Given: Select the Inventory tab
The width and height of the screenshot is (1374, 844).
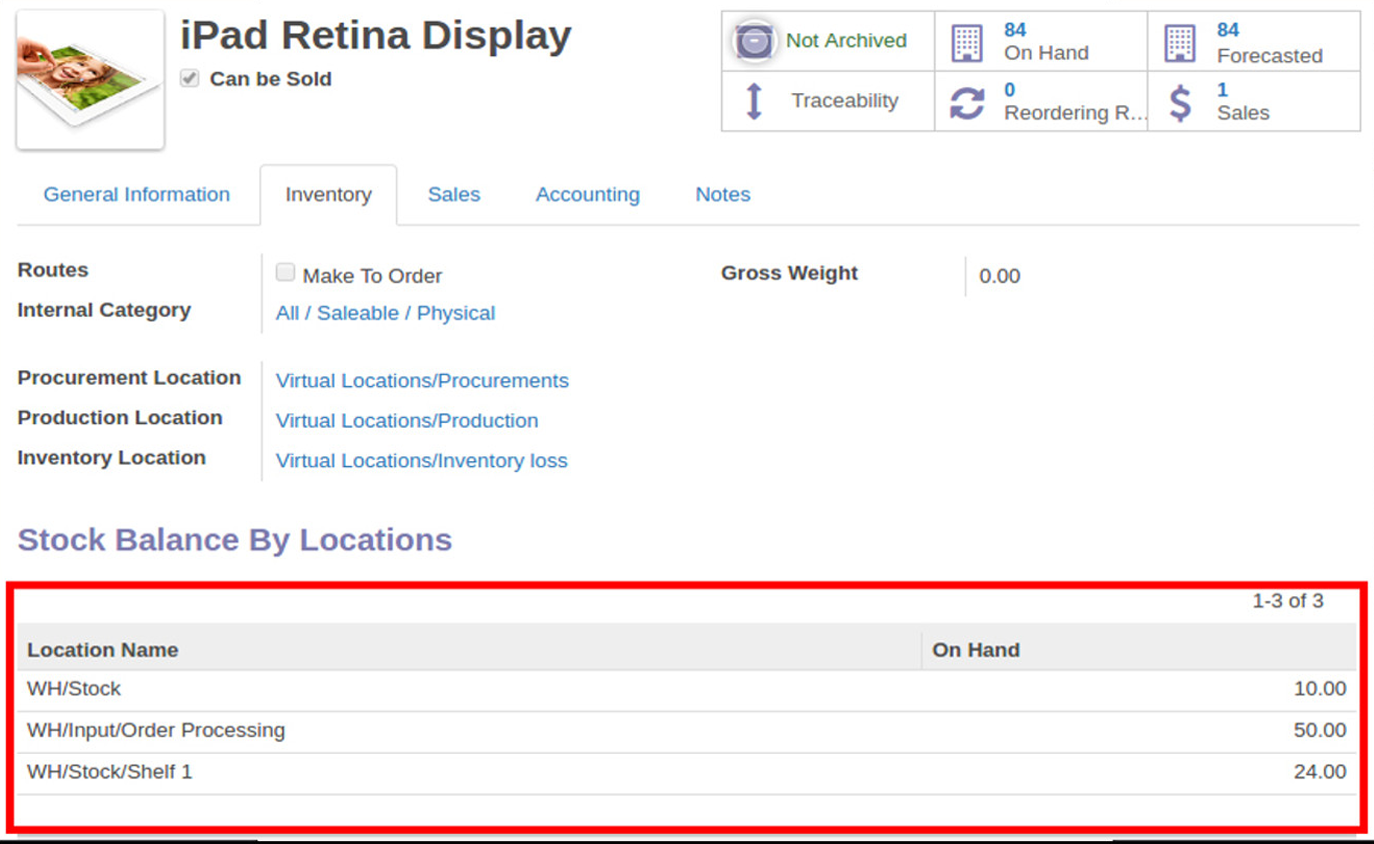Looking at the screenshot, I should 328,195.
